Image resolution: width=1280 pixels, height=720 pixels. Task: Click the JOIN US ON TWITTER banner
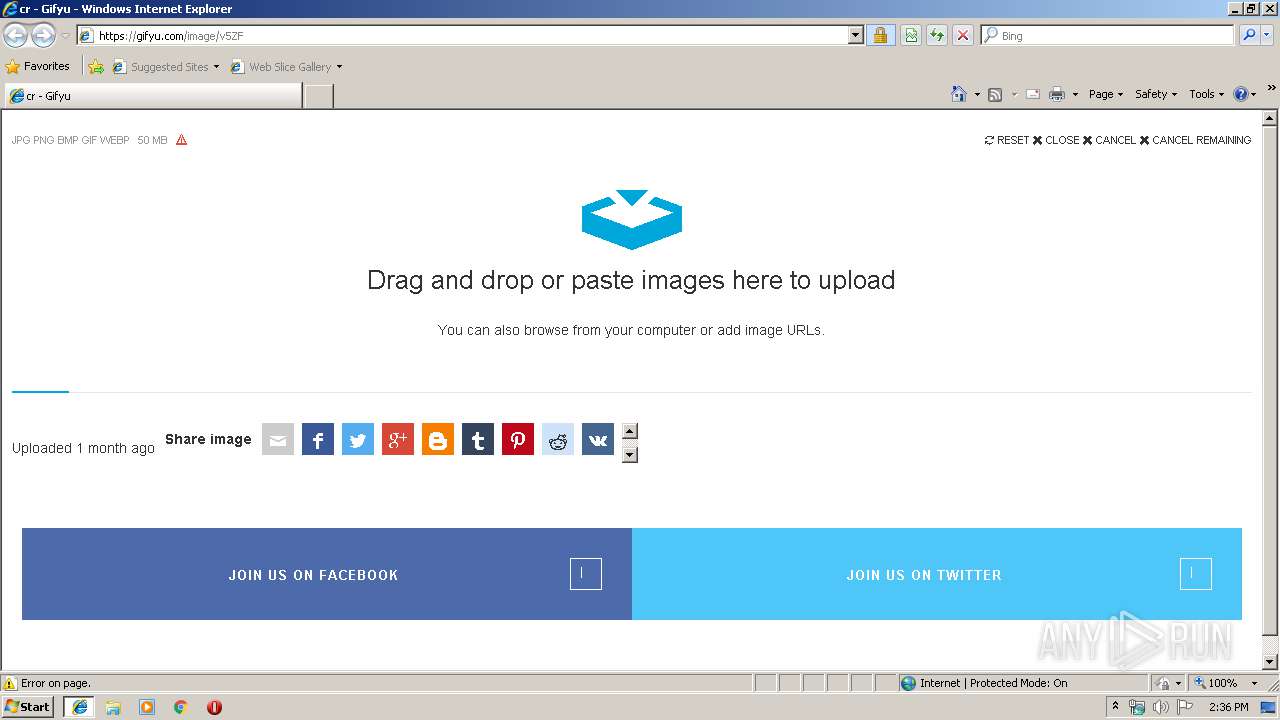tap(937, 574)
